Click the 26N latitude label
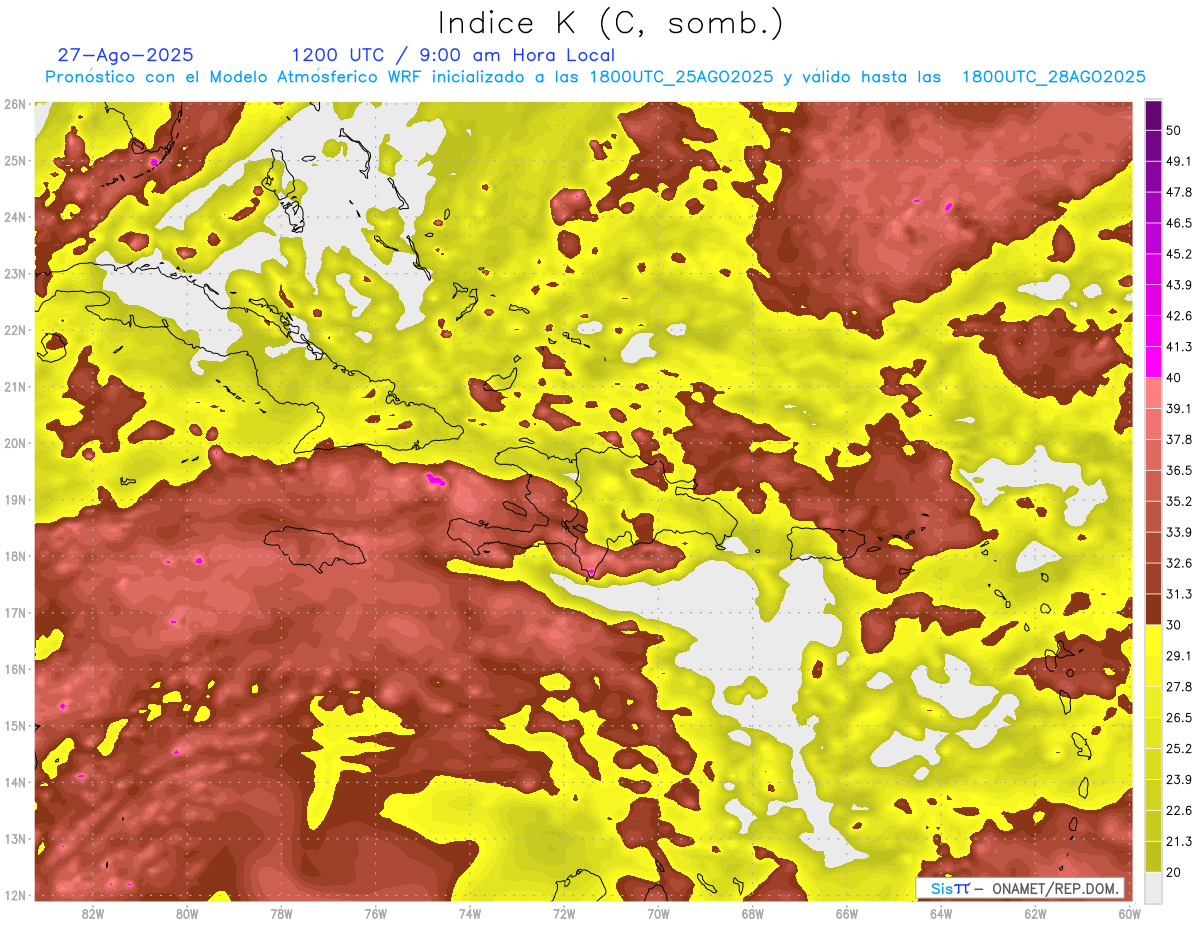The height and width of the screenshot is (927, 1200). click(x=14, y=104)
